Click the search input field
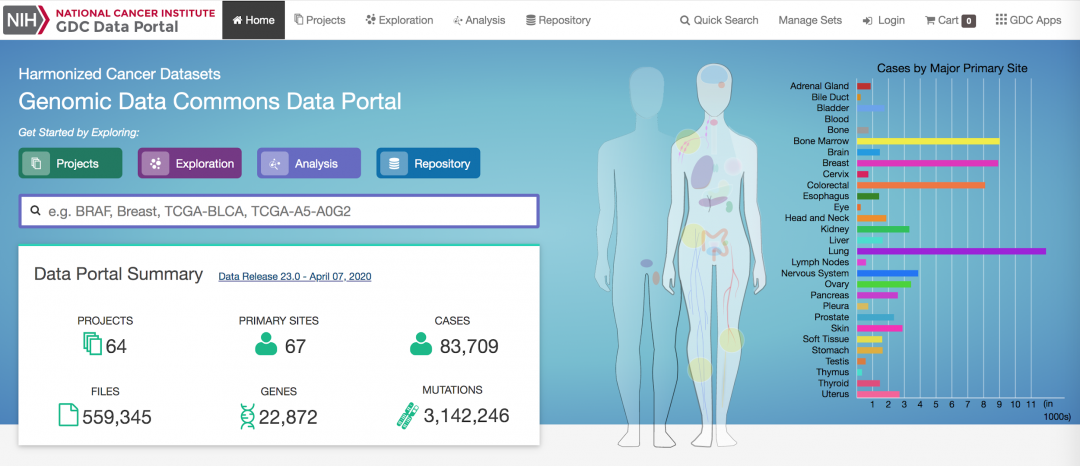 pyautogui.click(x=279, y=211)
